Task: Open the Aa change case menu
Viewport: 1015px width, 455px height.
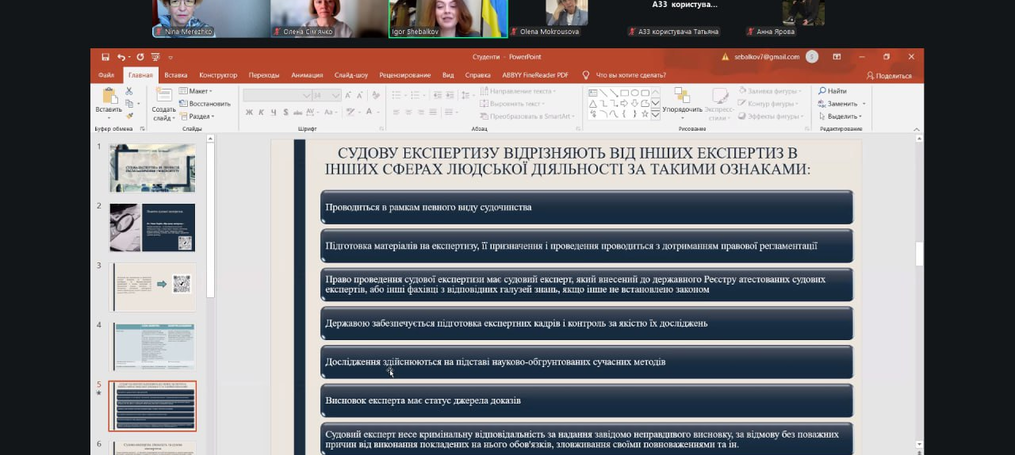Action: click(330, 113)
